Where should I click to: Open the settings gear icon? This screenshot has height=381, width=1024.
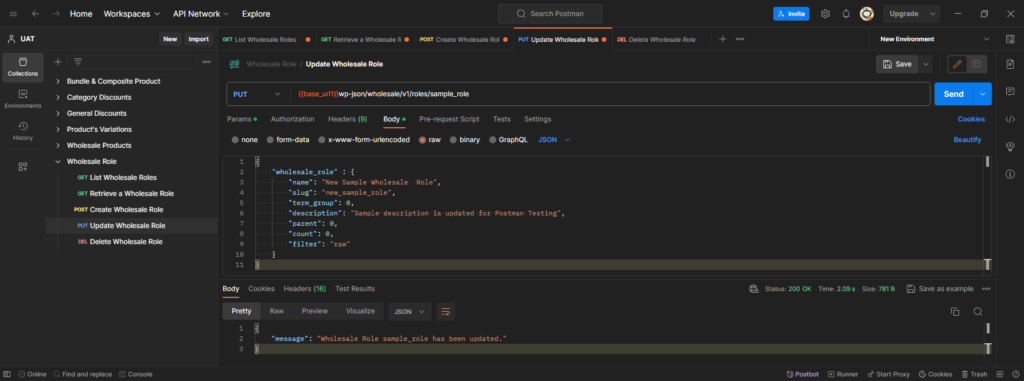point(825,14)
